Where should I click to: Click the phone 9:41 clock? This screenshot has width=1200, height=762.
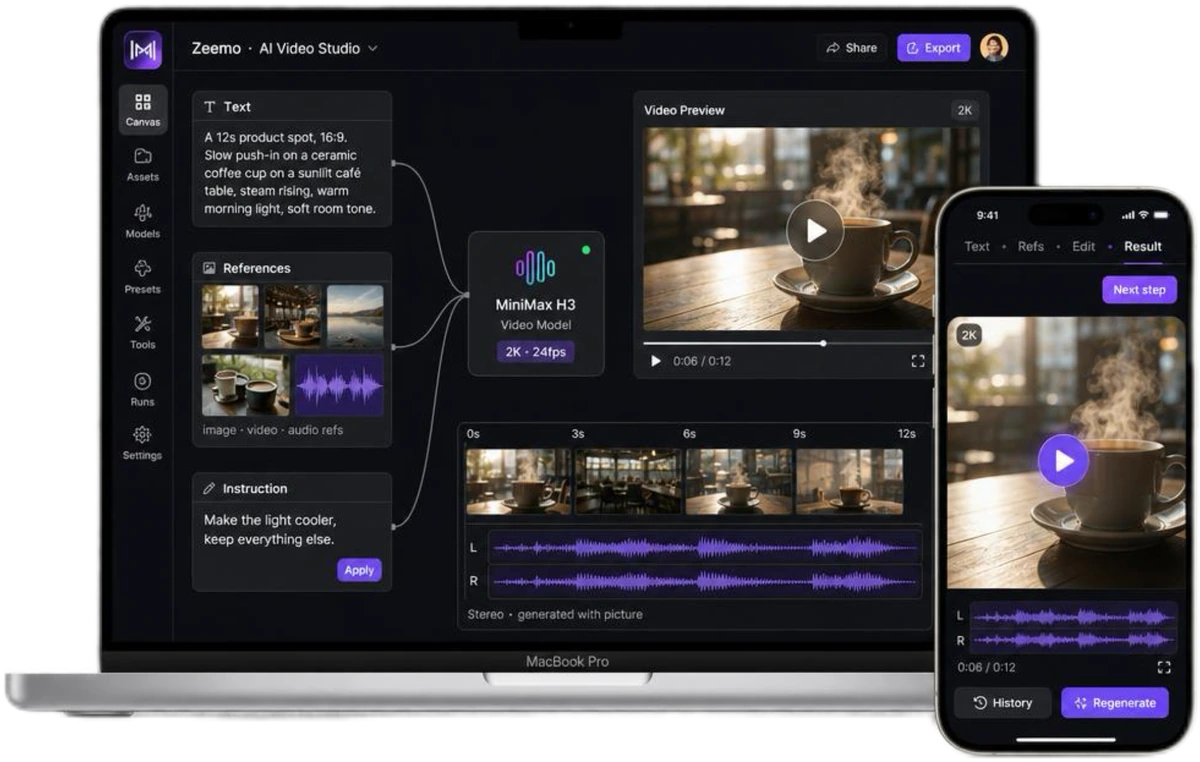point(987,215)
